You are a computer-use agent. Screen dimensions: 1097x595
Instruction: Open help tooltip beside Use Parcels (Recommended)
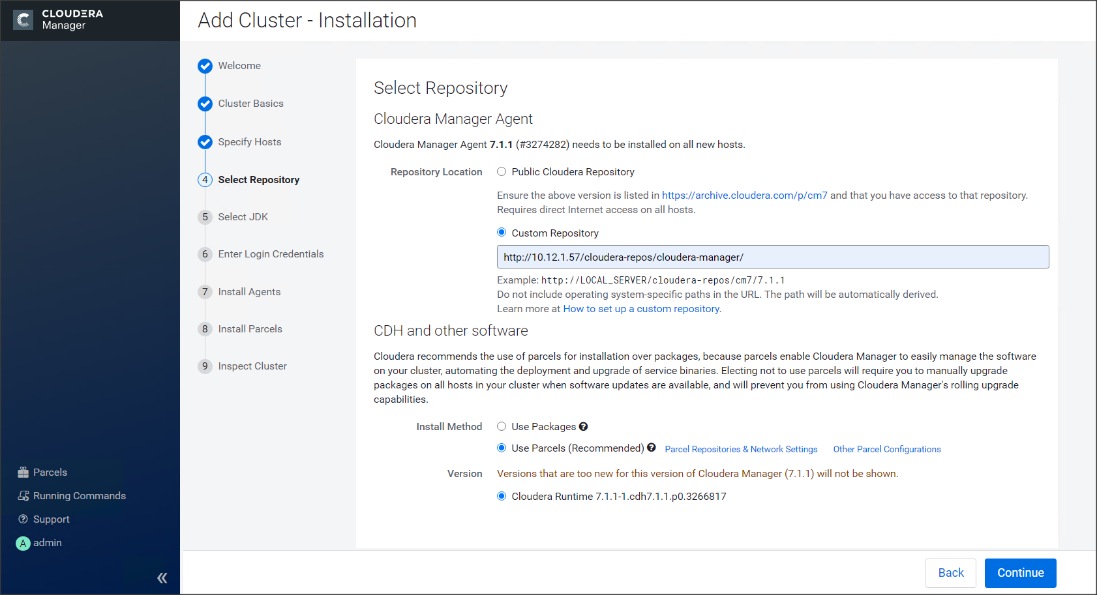coord(651,448)
